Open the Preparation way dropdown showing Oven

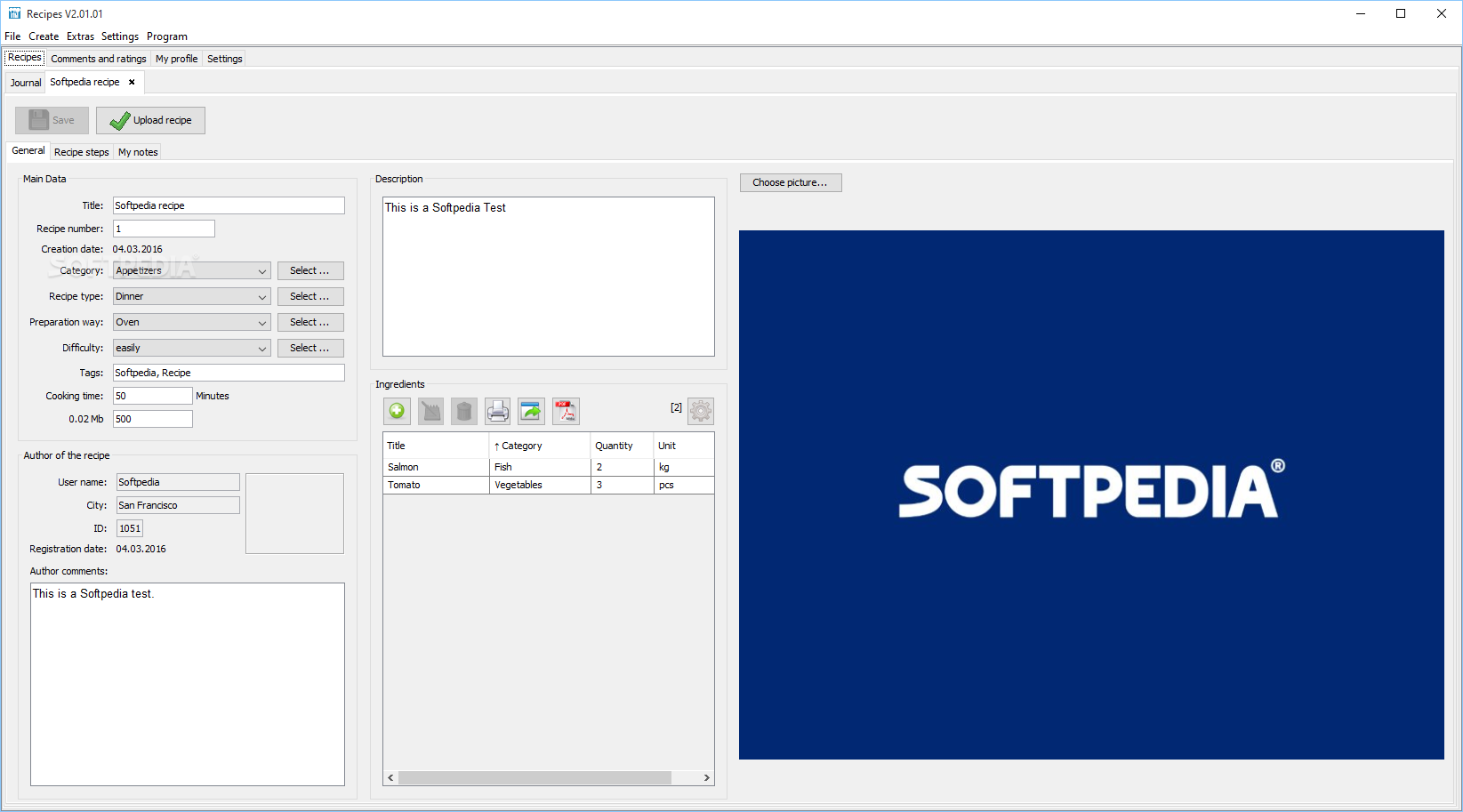[192, 322]
